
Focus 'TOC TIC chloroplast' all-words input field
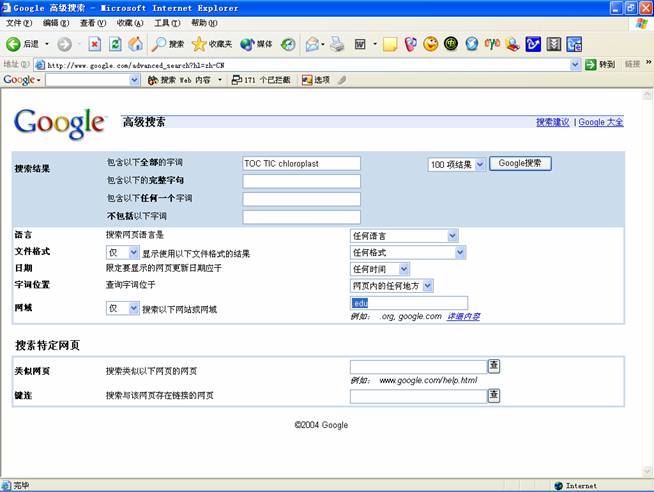[x=301, y=163]
